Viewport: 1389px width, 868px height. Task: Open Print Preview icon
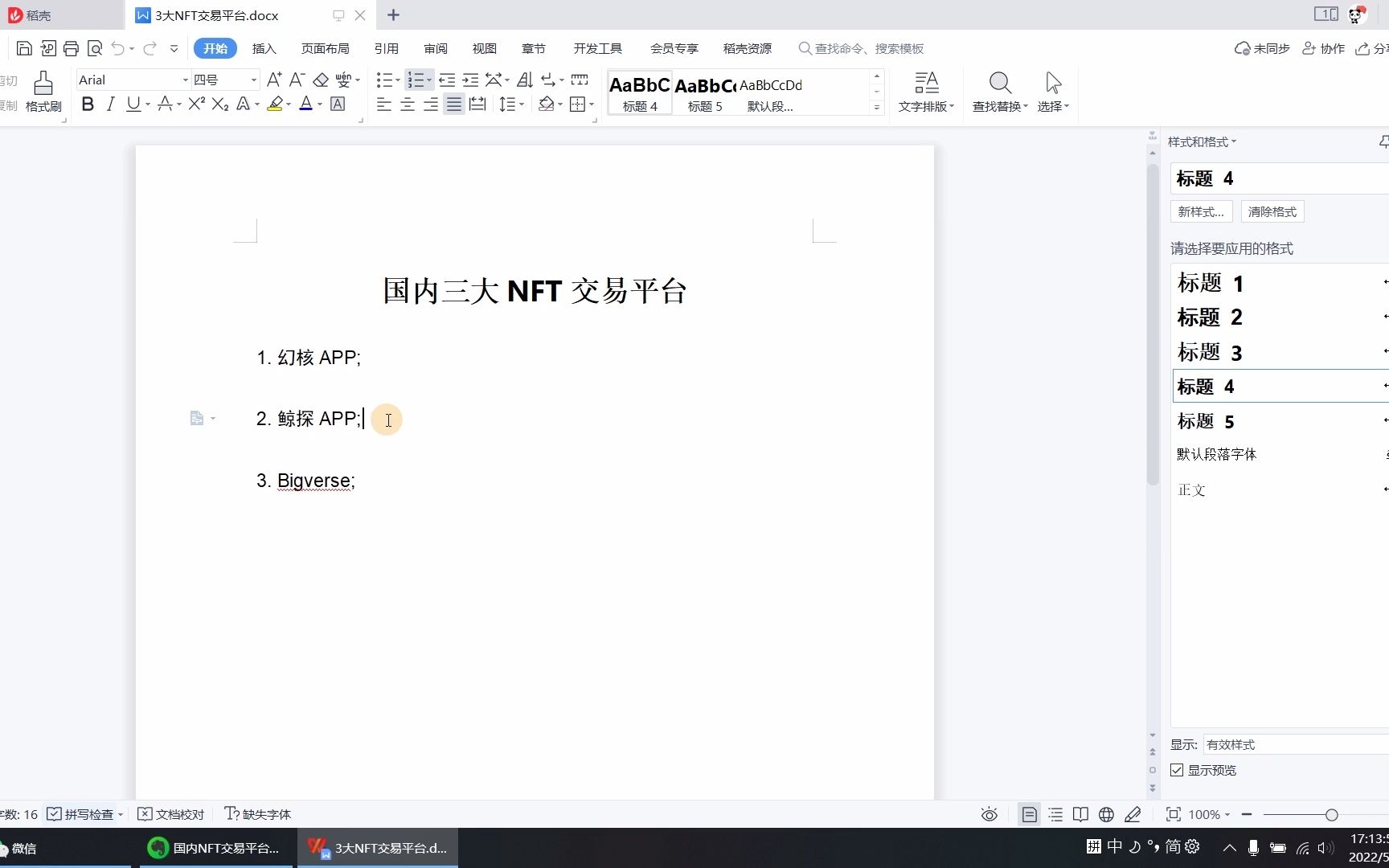pyautogui.click(x=95, y=48)
